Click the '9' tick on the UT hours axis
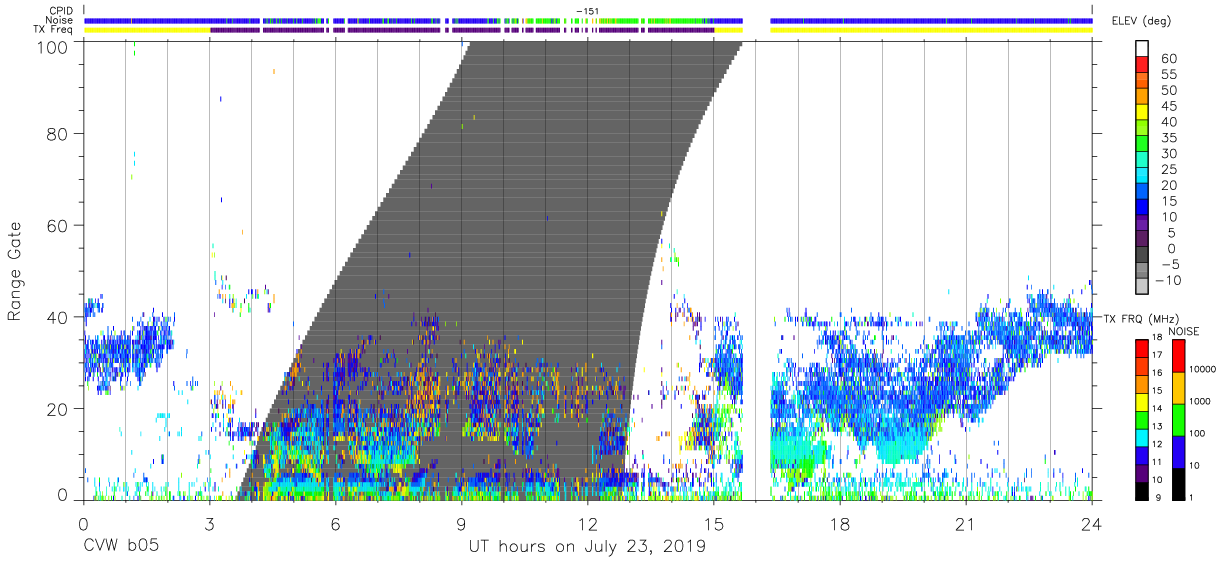Image resolution: width=1228 pixels, height=567 pixels. point(461,524)
